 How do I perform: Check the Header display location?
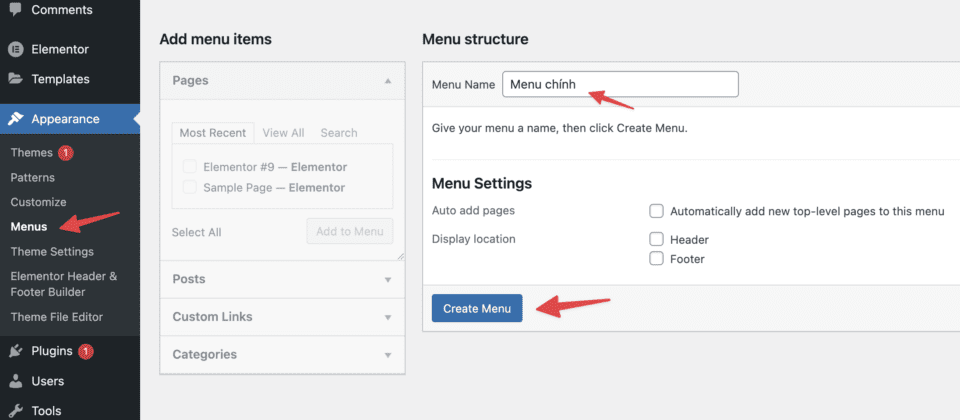656,239
